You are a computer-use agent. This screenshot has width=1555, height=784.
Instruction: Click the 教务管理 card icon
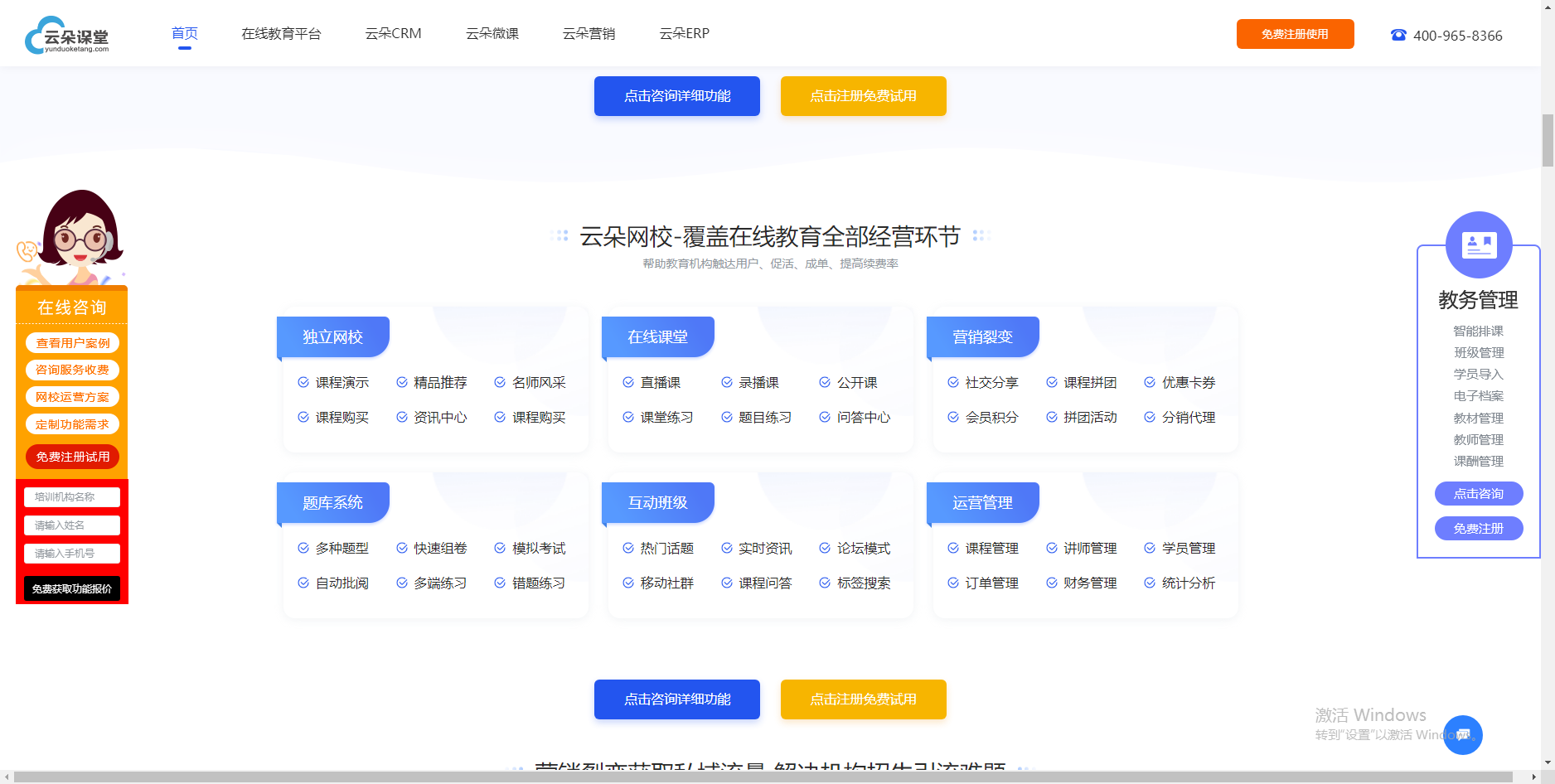tap(1479, 244)
